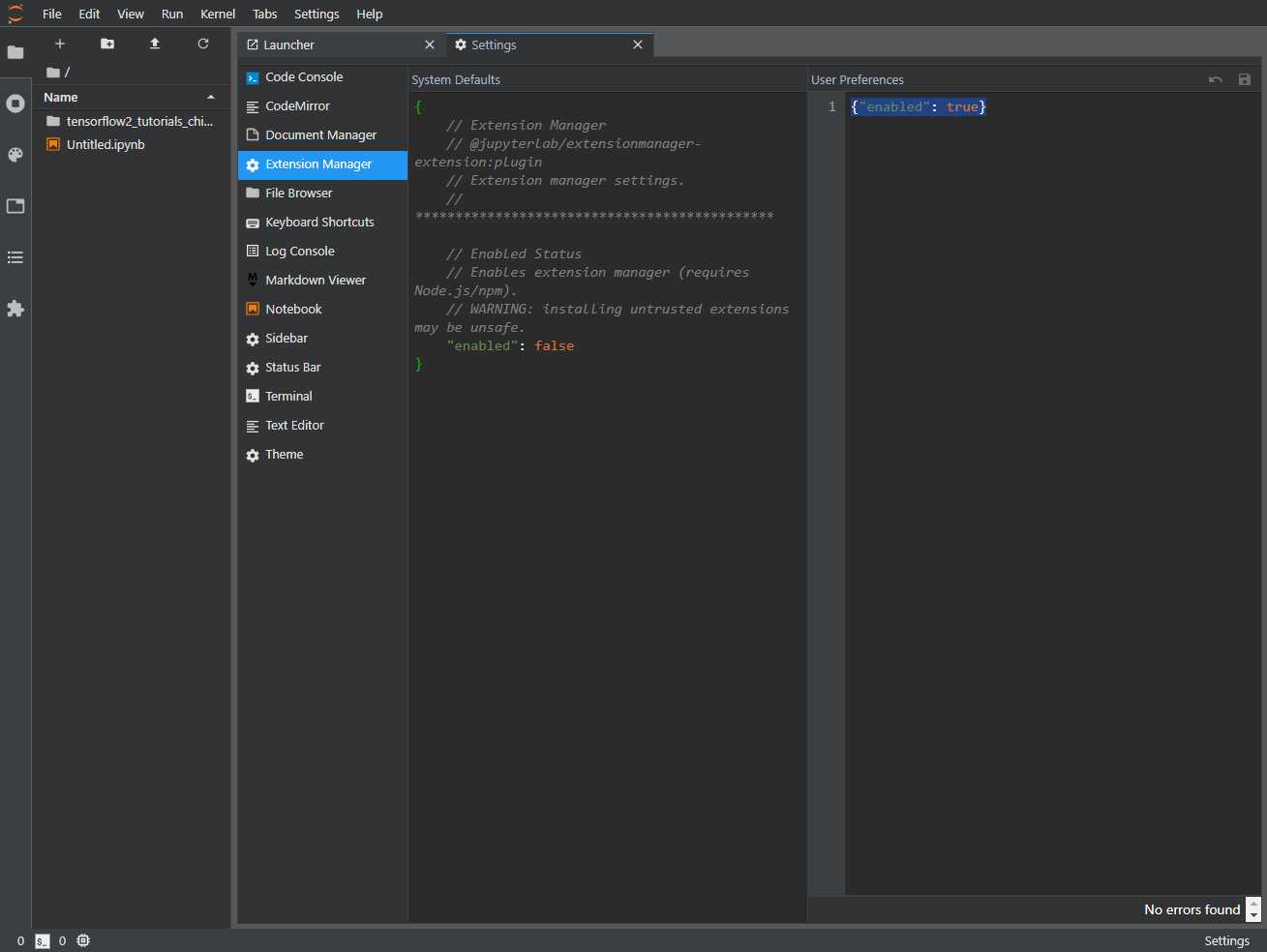This screenshot has height=952, width=1267.
Task: Open the Open Tabs sidebar icon
Action: click(x=15, y=206)
